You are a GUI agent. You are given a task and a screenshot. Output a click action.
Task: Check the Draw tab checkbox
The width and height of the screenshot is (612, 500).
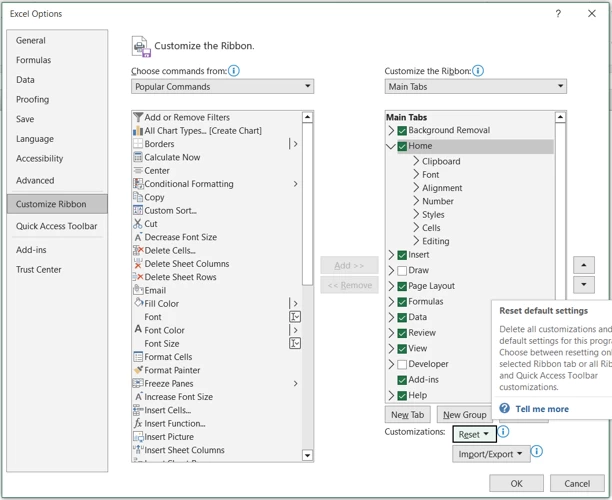pyautogui.click(x=402, y=270)
